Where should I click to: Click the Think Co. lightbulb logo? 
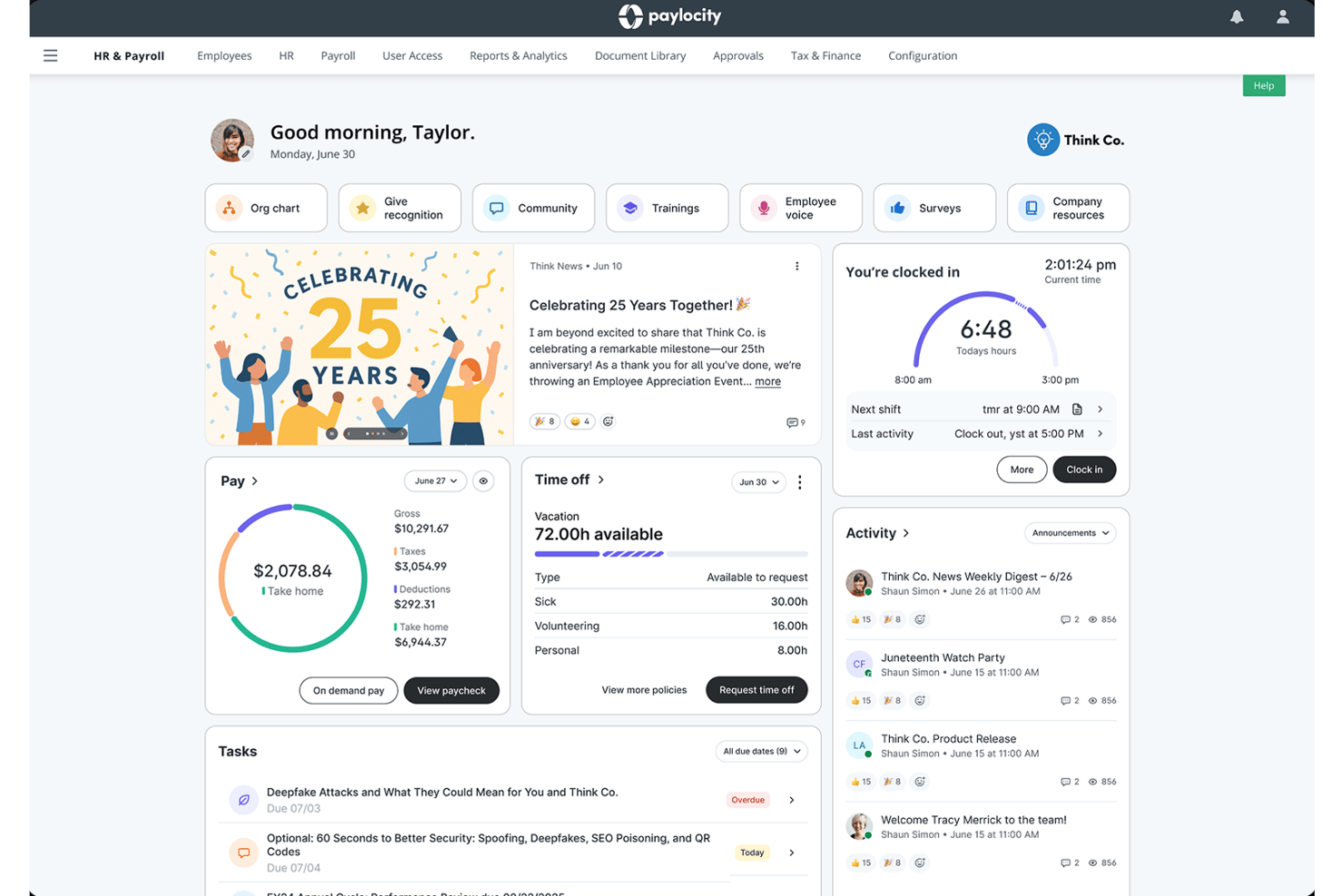pyautogui.click(x=1043, y=140)
